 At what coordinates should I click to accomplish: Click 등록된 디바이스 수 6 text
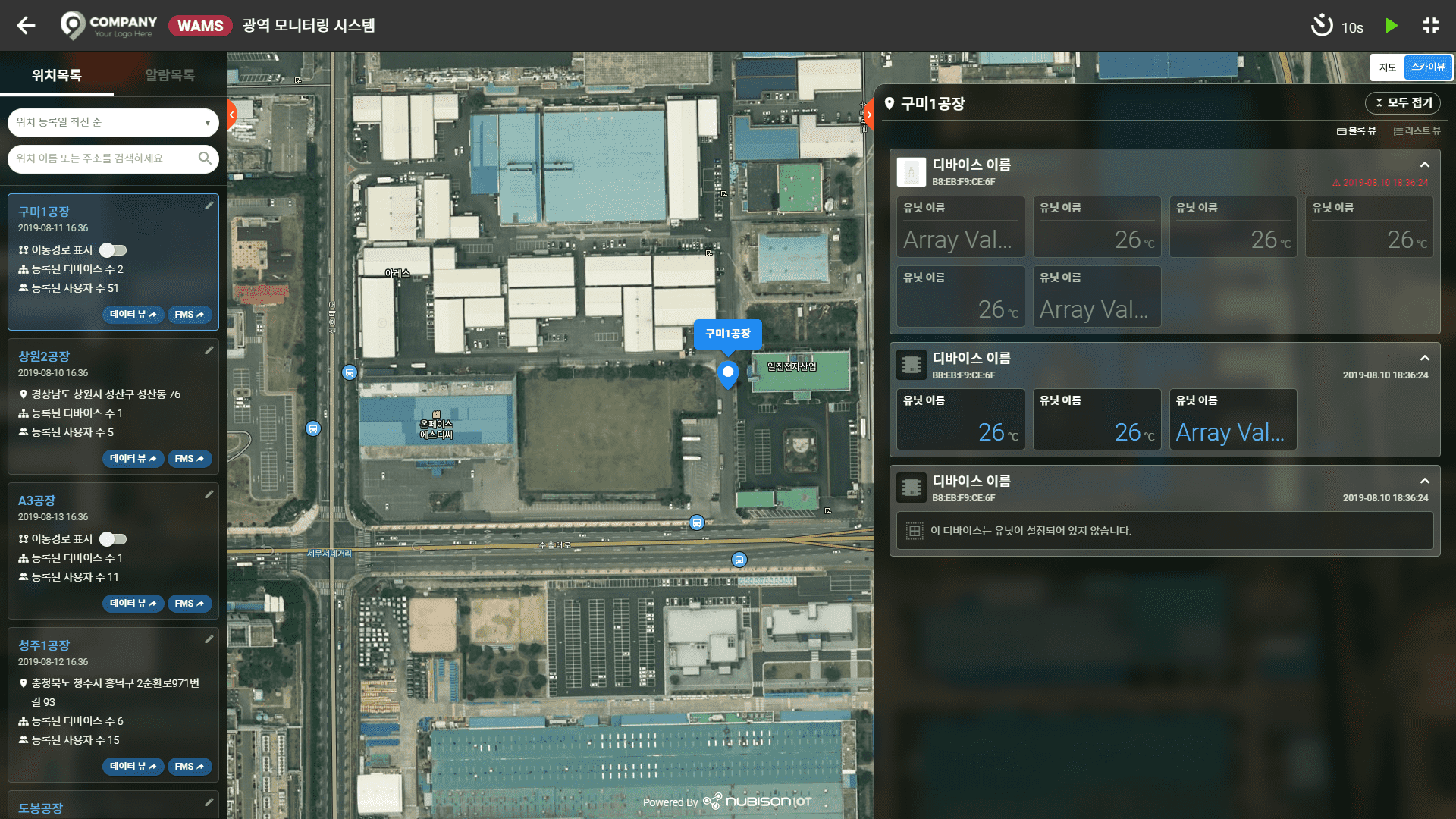tap(77, 721)
